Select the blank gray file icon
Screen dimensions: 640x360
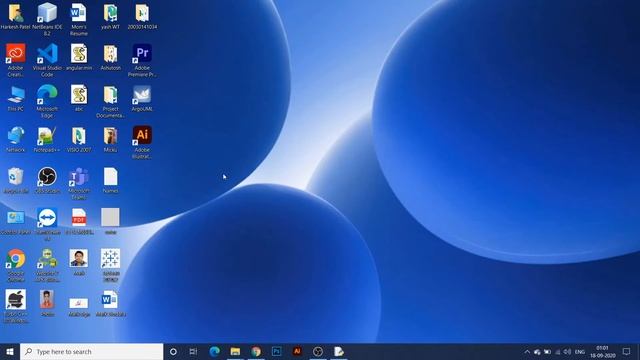(110, 218)
